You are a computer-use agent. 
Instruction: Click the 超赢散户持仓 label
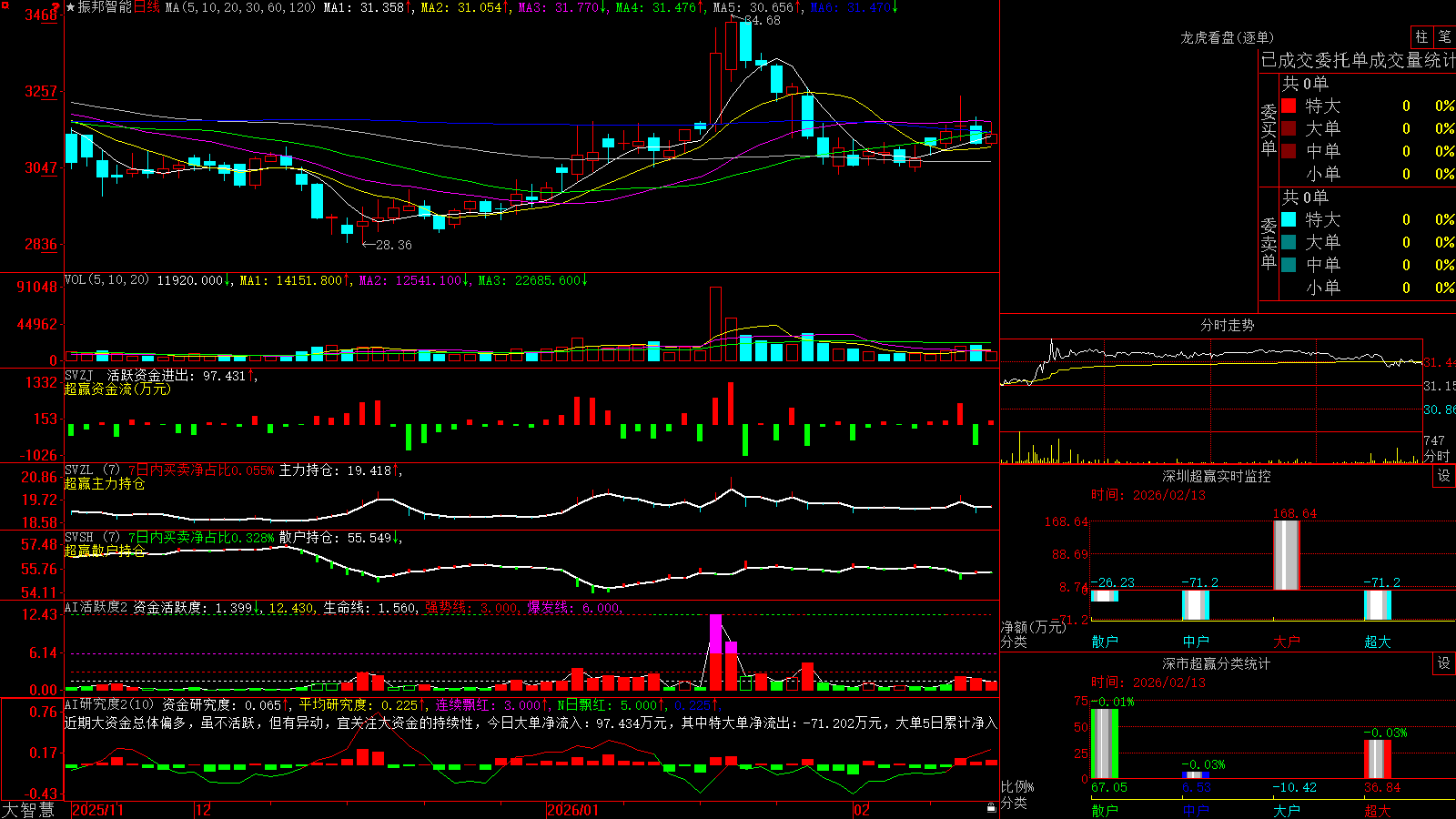coord(105,551)
